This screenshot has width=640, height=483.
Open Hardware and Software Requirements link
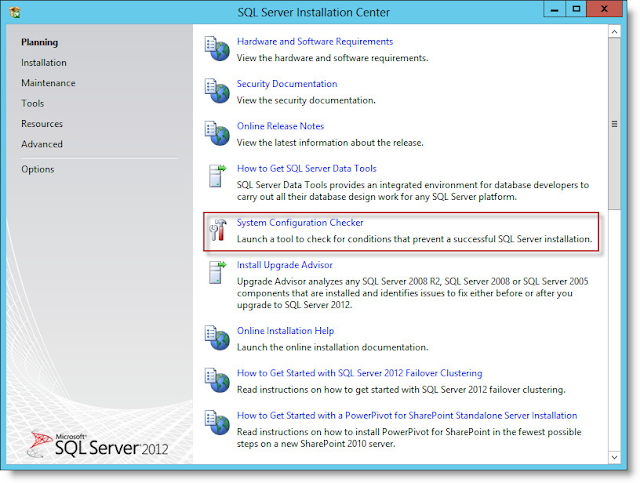pyautogui.click(x=315, y=41)
